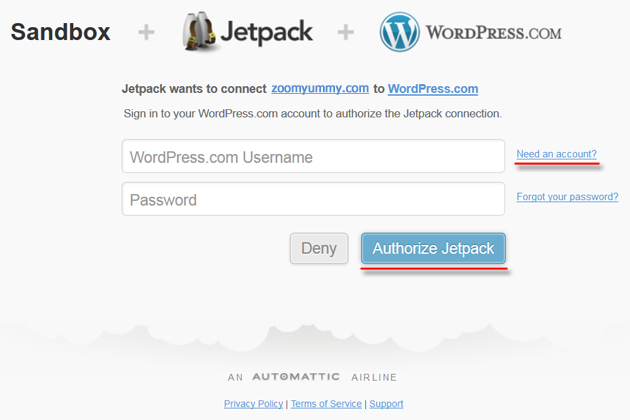Screen dimensions: 630x420
Task: Open the Forgot your password? link
Action: [567, 197]
